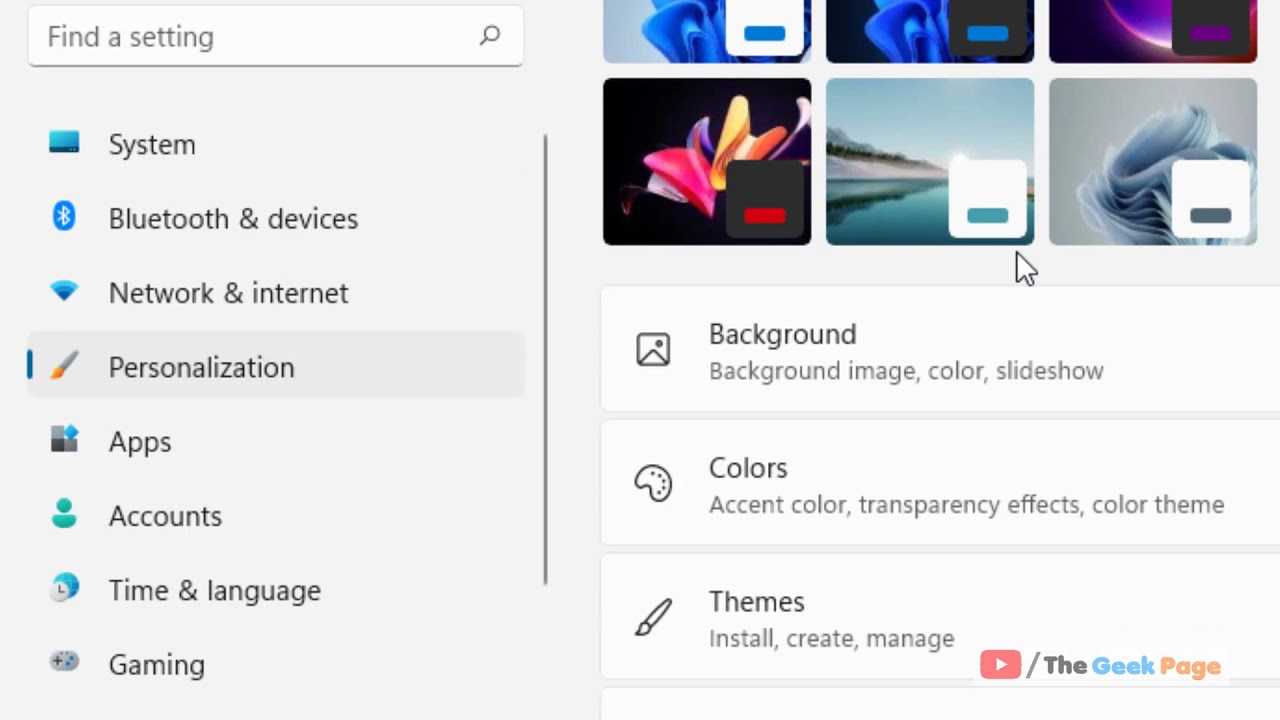Click 'Background image, color, slideshow' text
1280x720 pixels.
[906, 371]
